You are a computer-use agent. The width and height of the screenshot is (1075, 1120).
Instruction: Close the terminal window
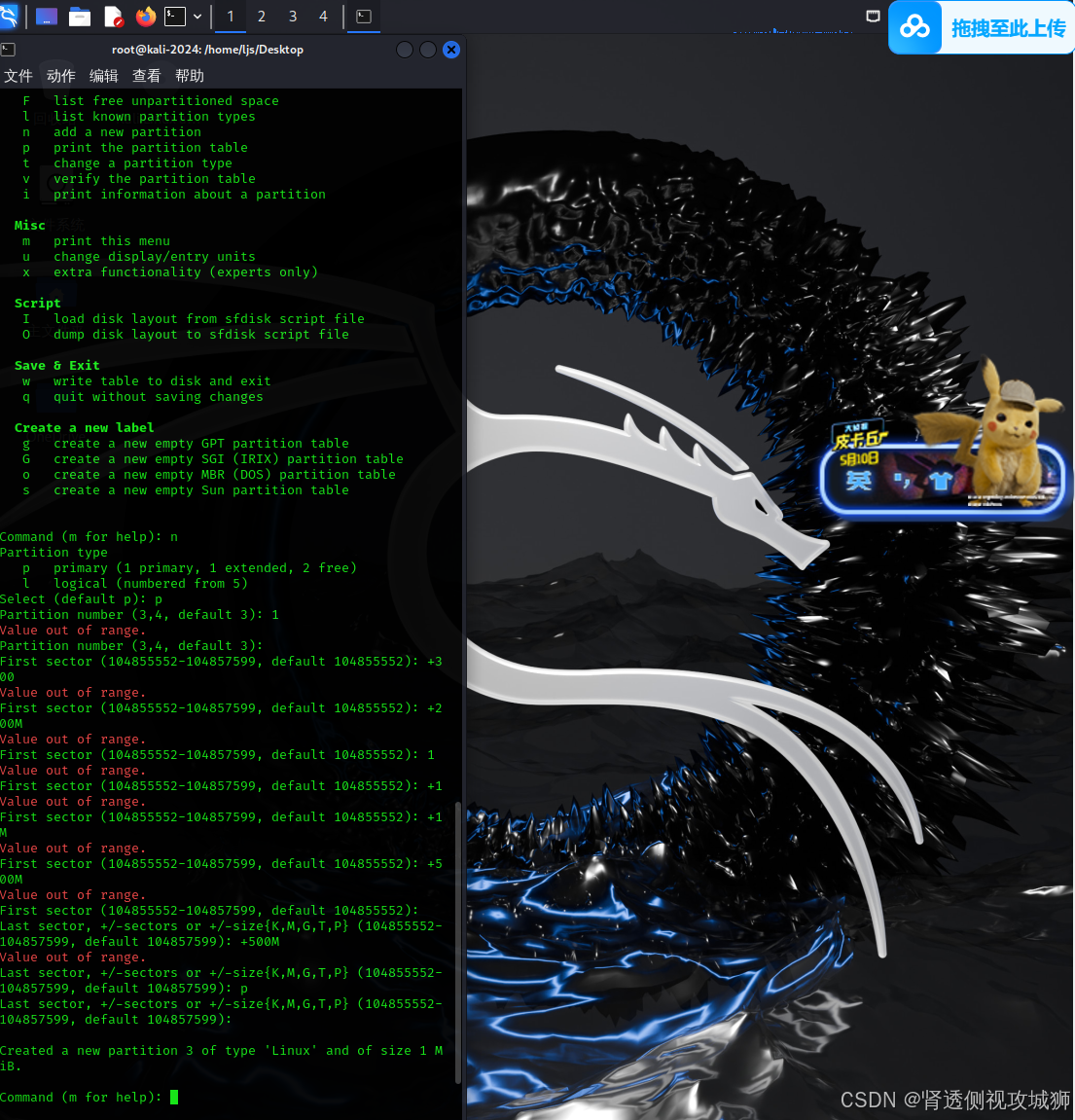click(451, 50)
